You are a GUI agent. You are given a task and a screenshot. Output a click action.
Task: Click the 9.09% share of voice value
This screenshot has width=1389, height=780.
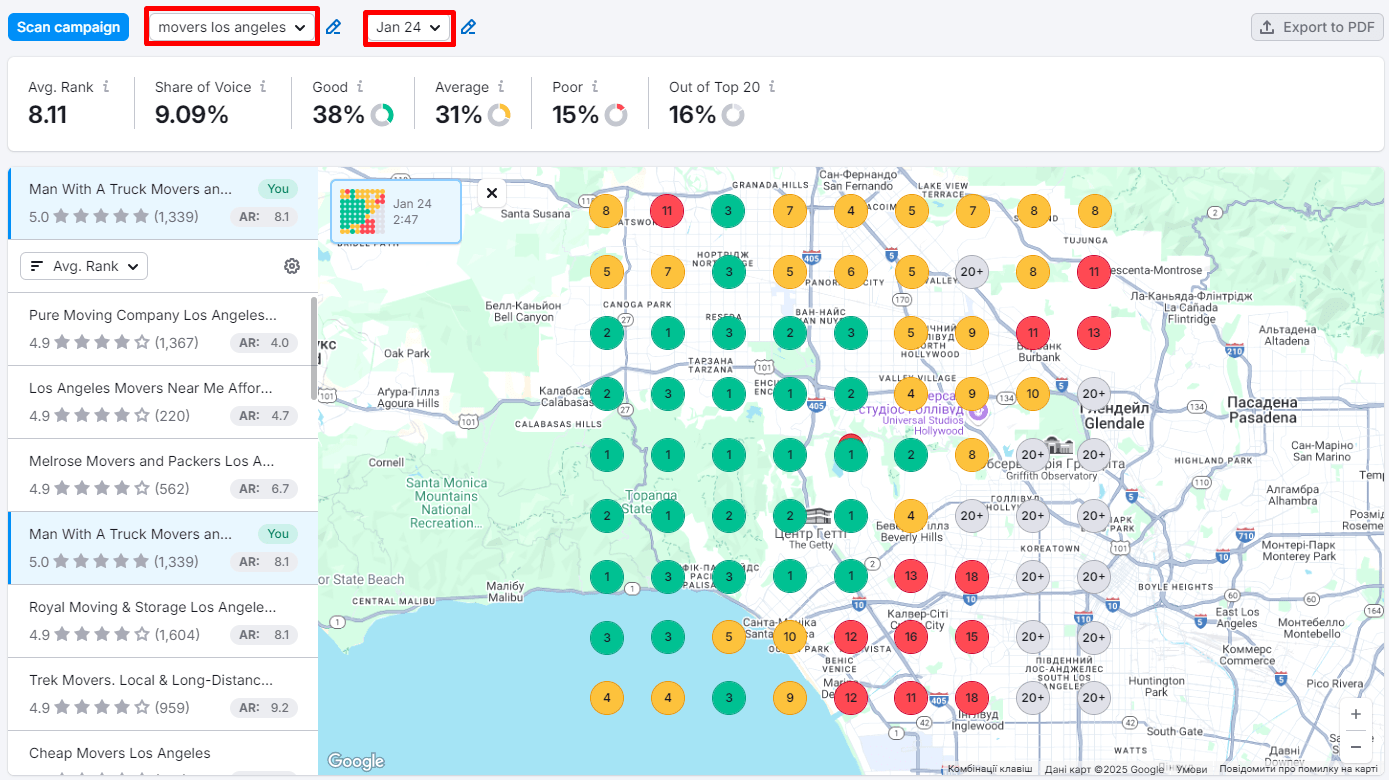click(x=192, y=115)
